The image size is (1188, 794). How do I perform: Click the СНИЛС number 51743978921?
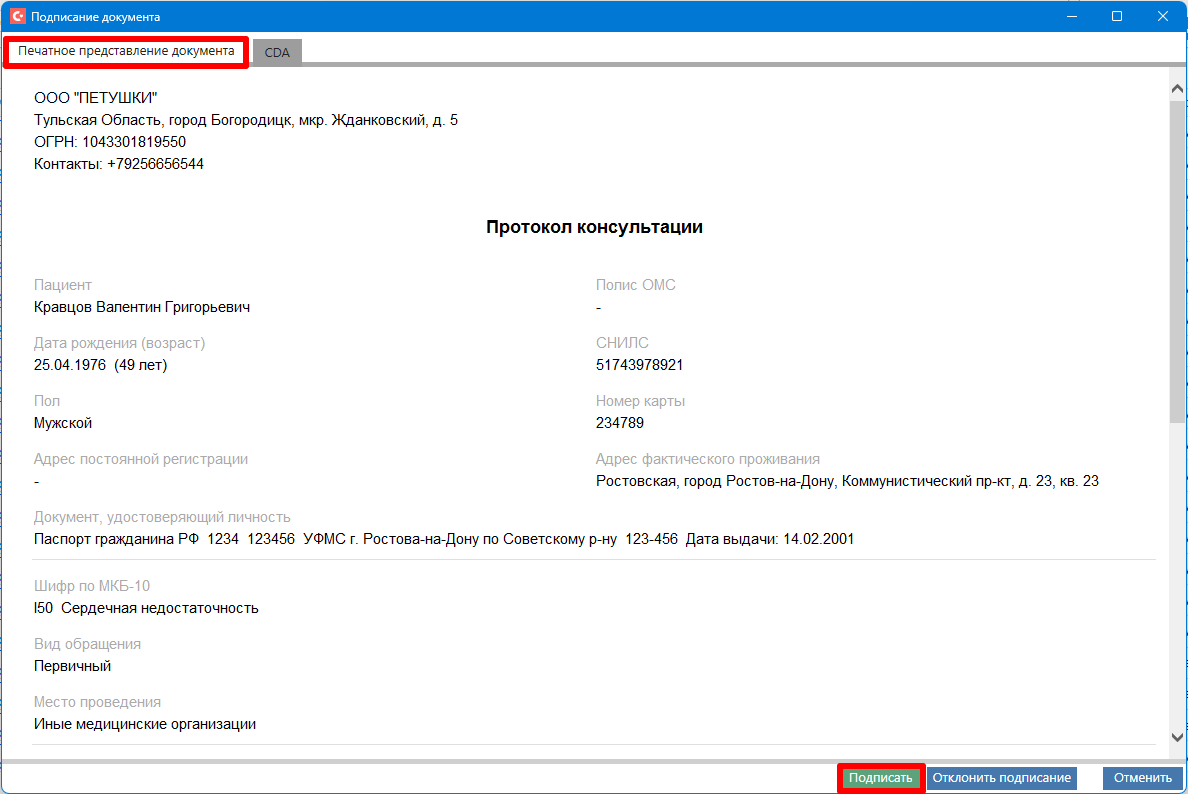point(639,365)
